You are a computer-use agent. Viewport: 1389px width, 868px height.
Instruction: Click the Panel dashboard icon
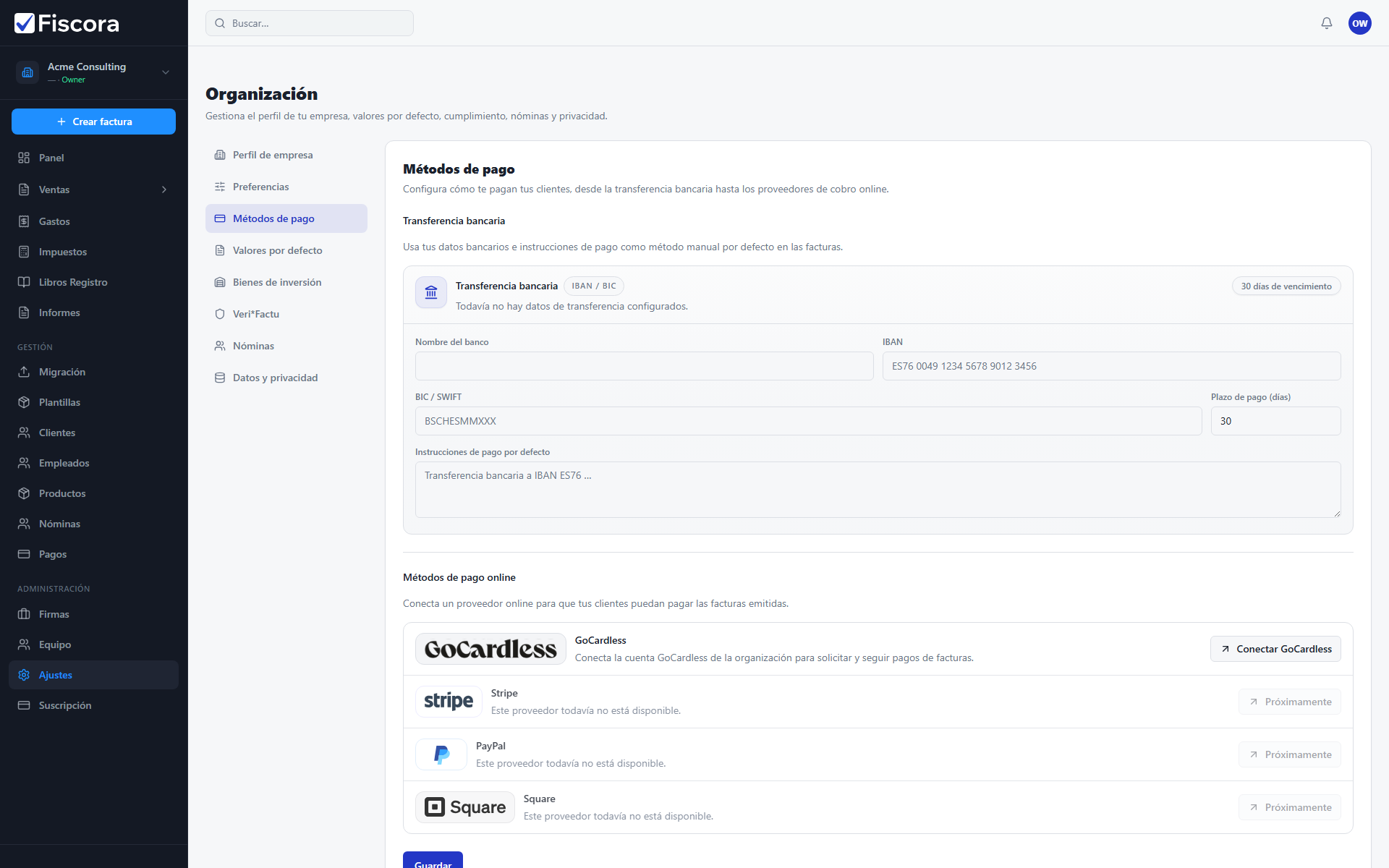tap(24, 158)
